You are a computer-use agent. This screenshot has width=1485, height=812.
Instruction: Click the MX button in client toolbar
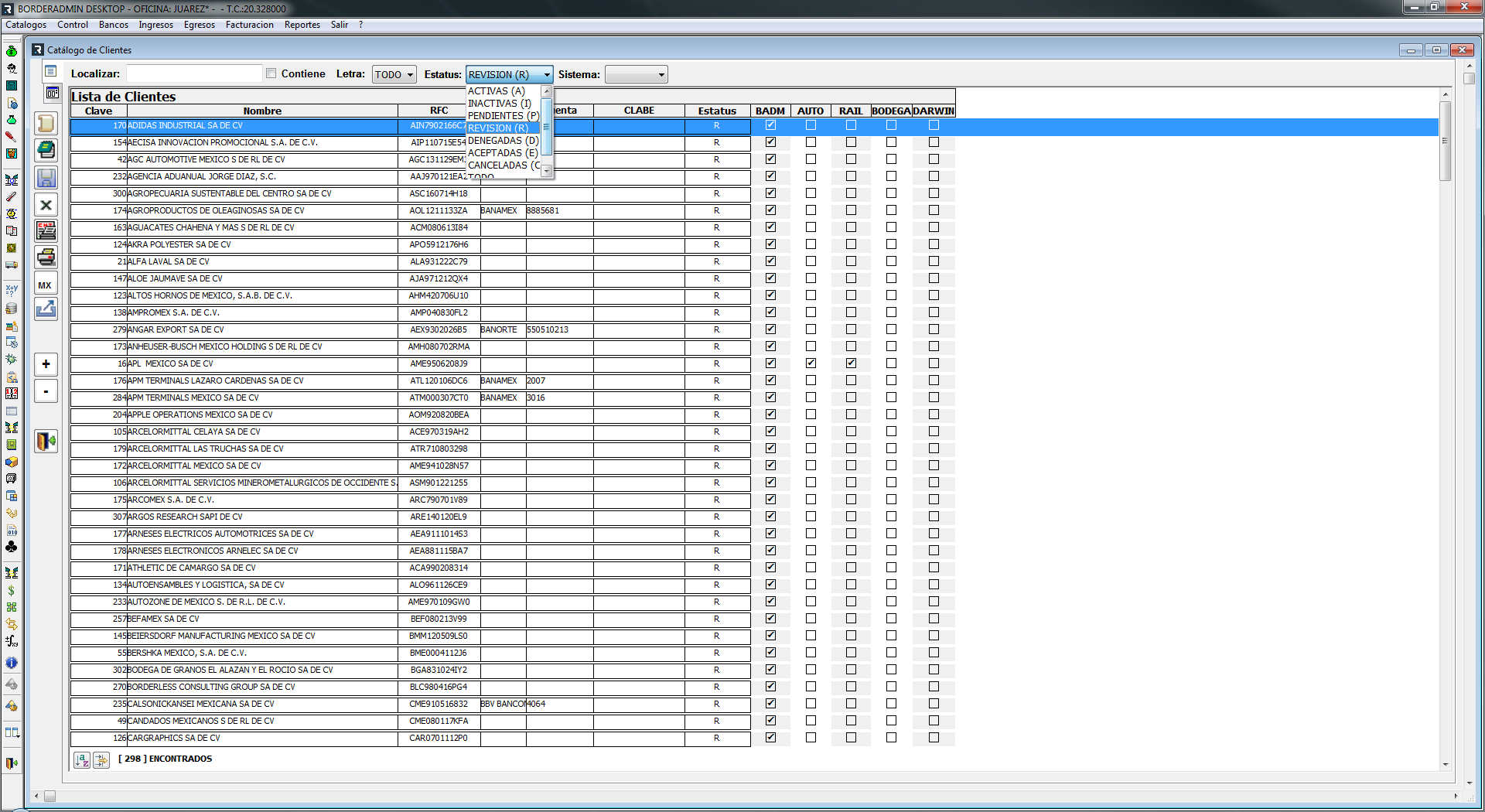46,285
